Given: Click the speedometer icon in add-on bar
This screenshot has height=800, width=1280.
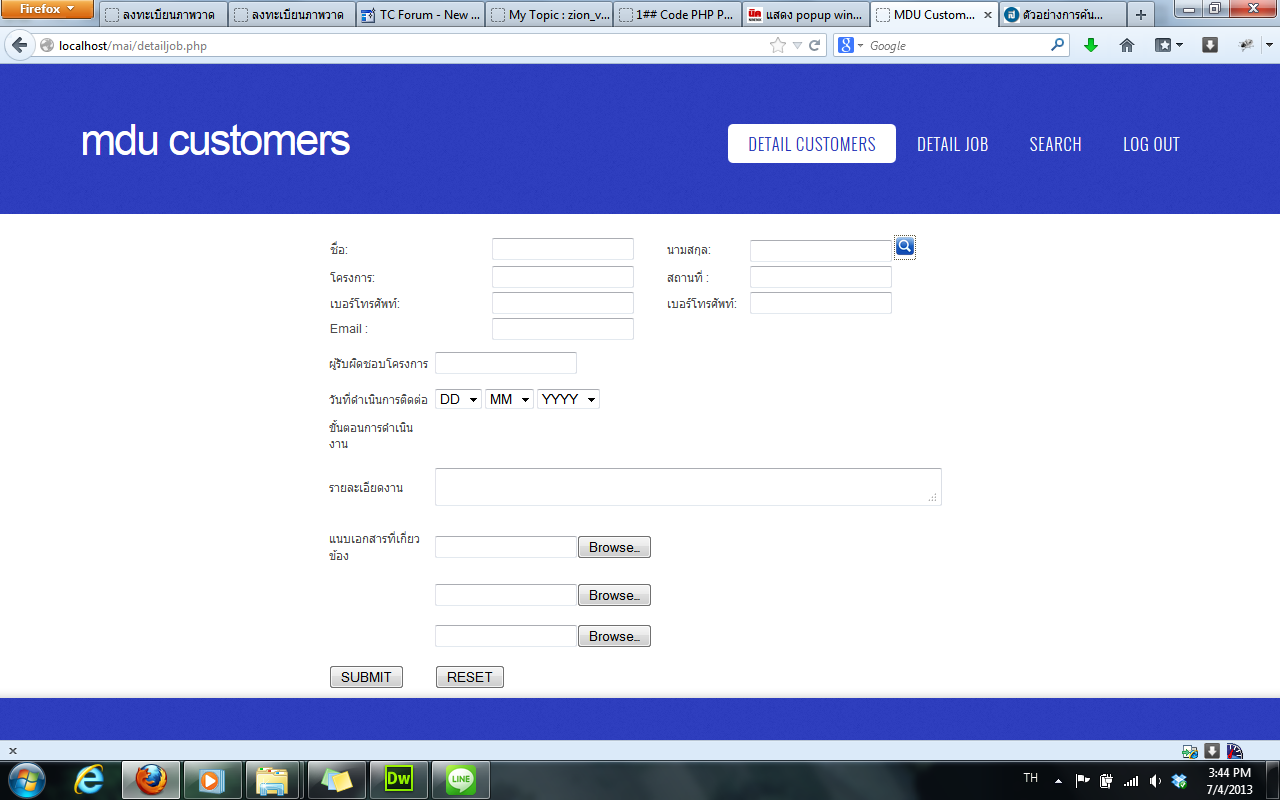Looking at the screenshot, I should (1235, 751).
